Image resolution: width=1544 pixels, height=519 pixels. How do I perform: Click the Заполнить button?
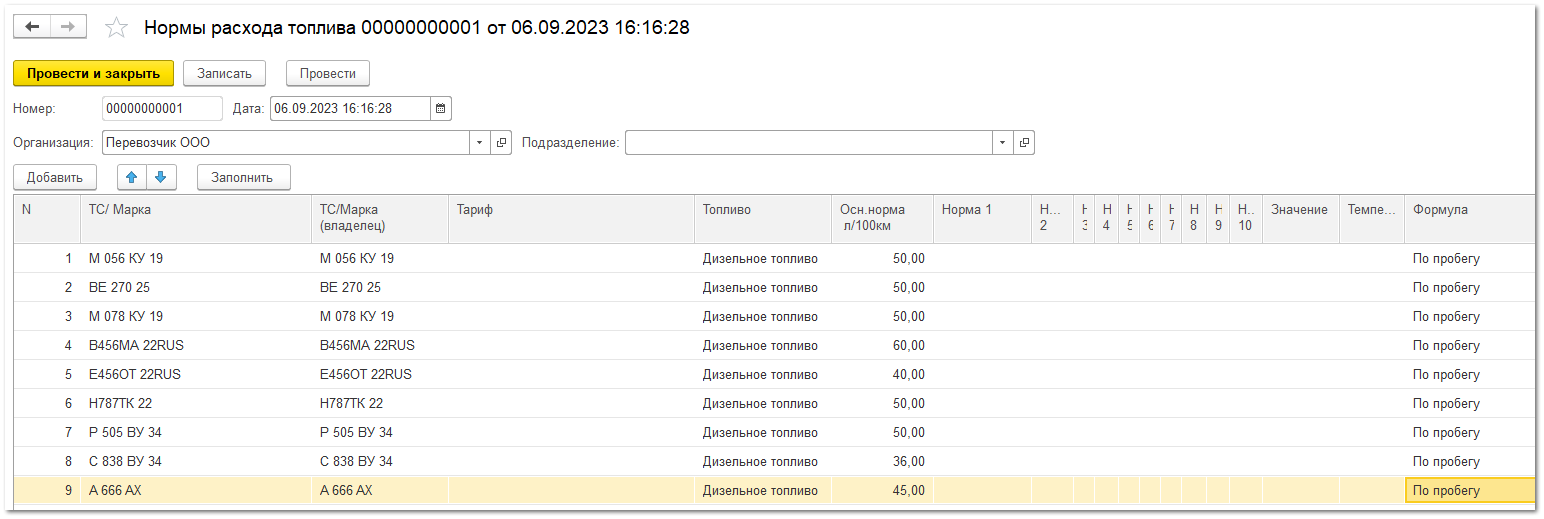tap(243, 177)
